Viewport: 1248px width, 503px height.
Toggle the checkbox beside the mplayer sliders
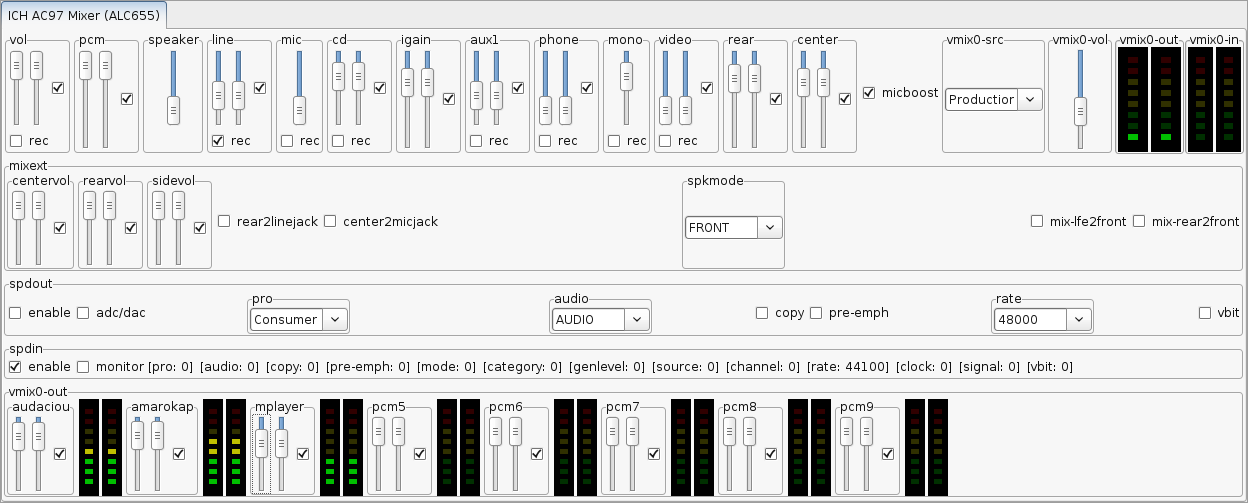303,454
